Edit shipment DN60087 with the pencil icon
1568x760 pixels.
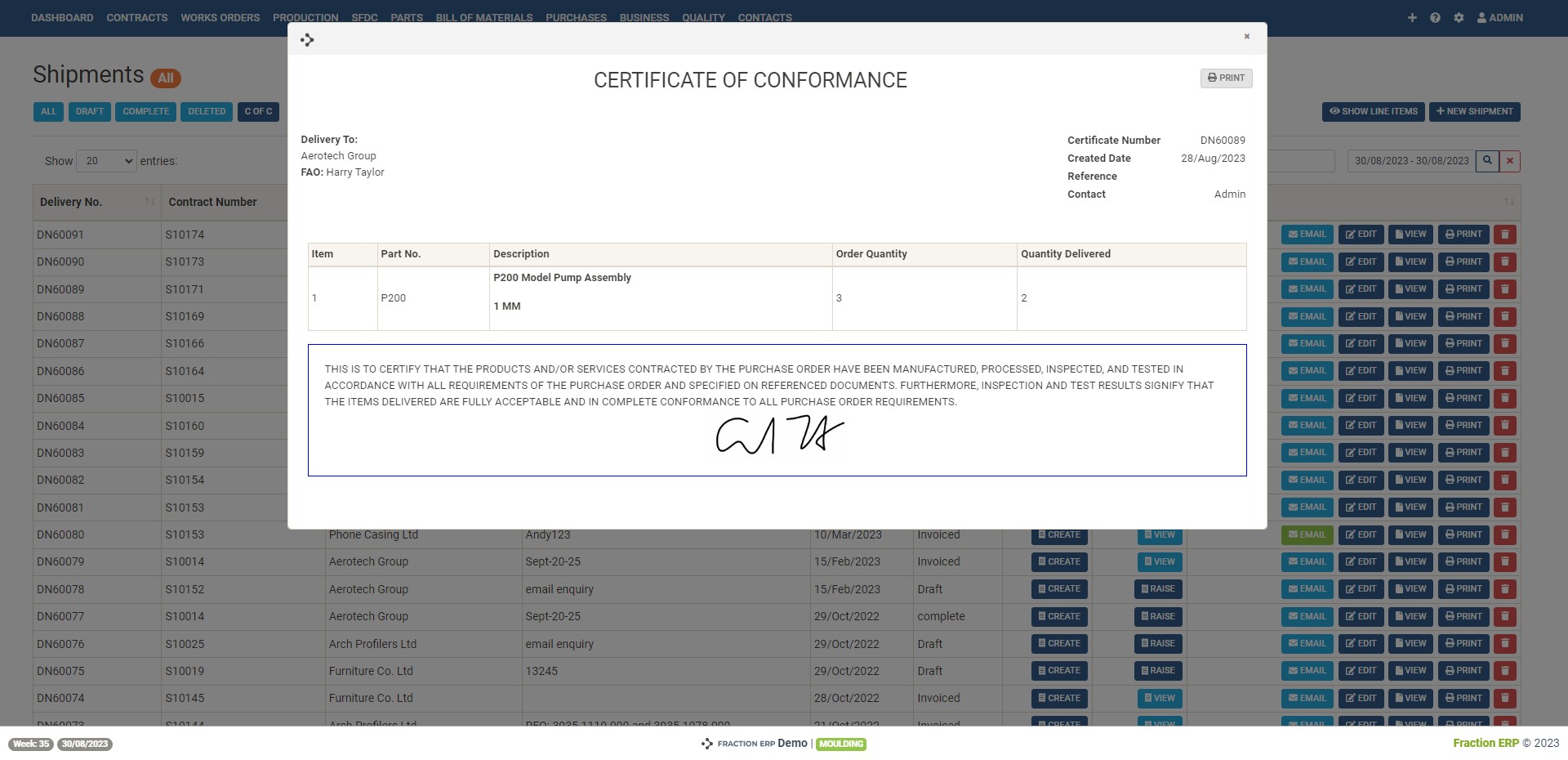[x=1361, y=343]
